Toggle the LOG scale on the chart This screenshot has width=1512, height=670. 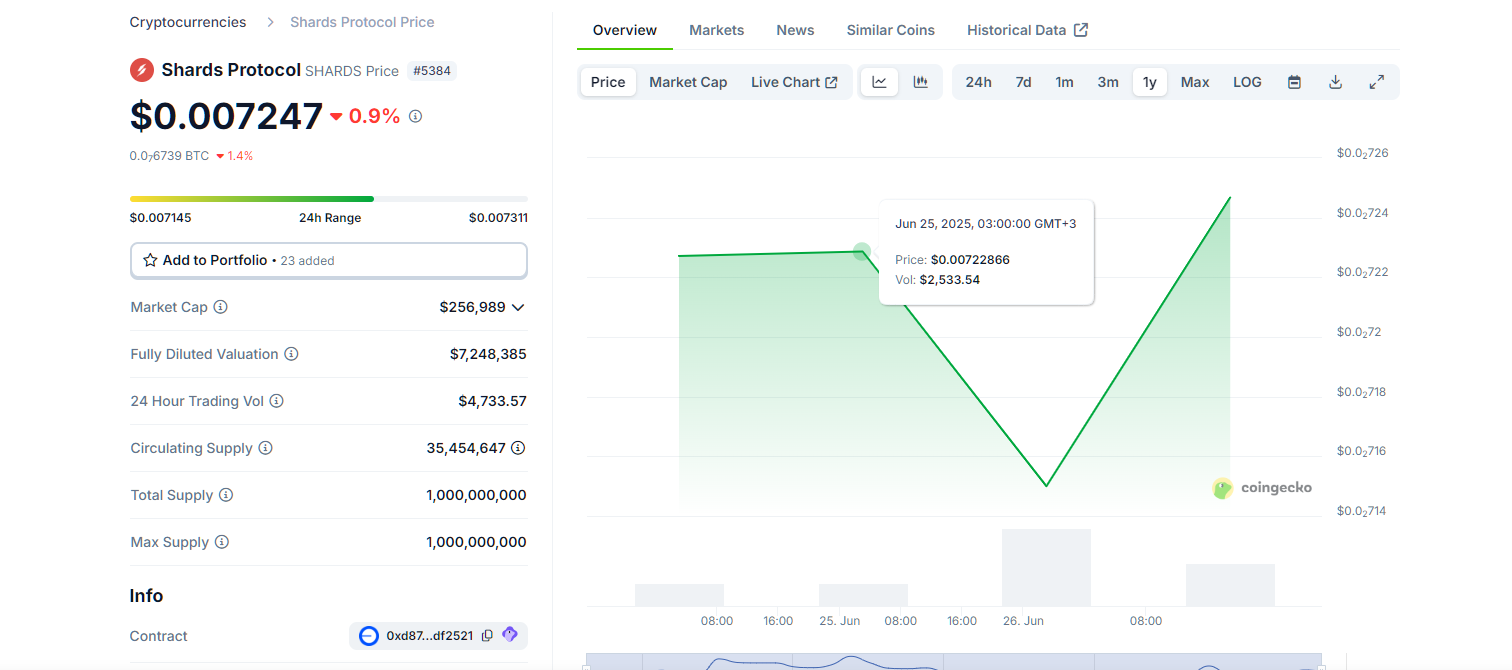tap(1247, 82)
